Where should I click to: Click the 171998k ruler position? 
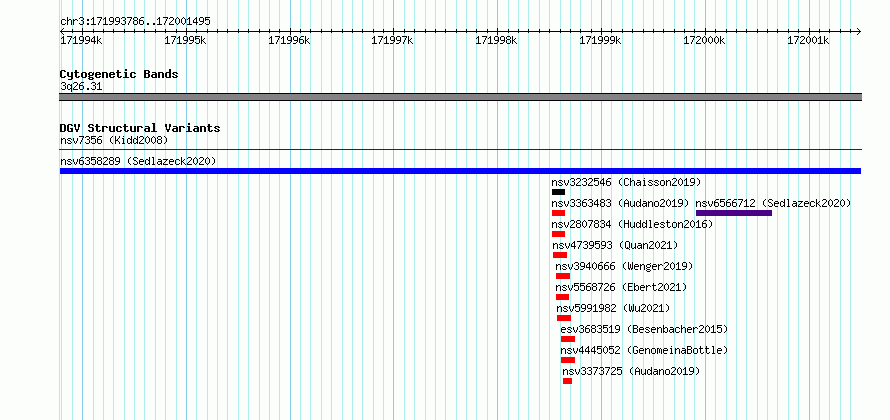[x=496, y=41]
